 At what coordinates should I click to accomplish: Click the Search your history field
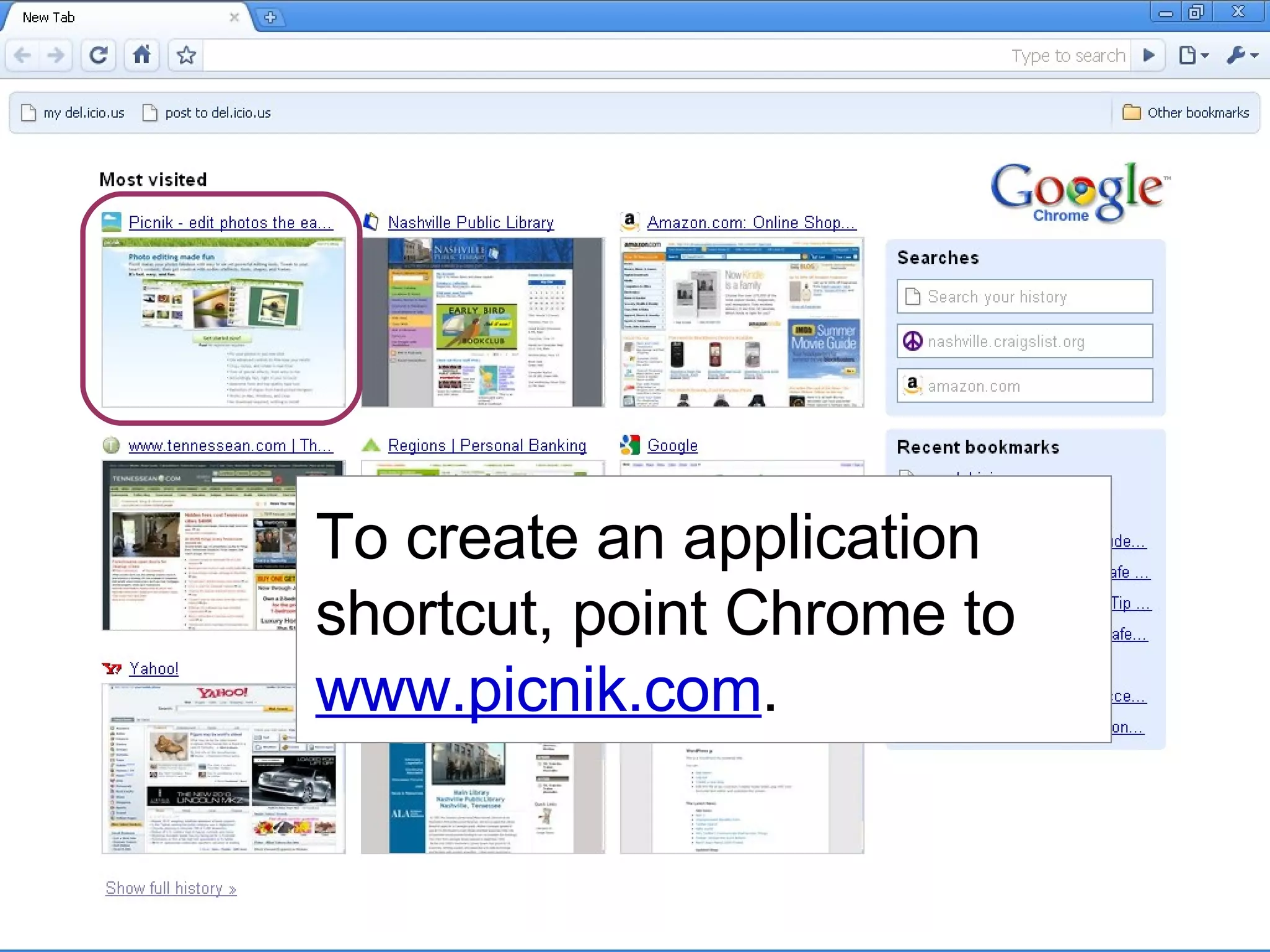pyautogui.click(x=1024, y=297)
